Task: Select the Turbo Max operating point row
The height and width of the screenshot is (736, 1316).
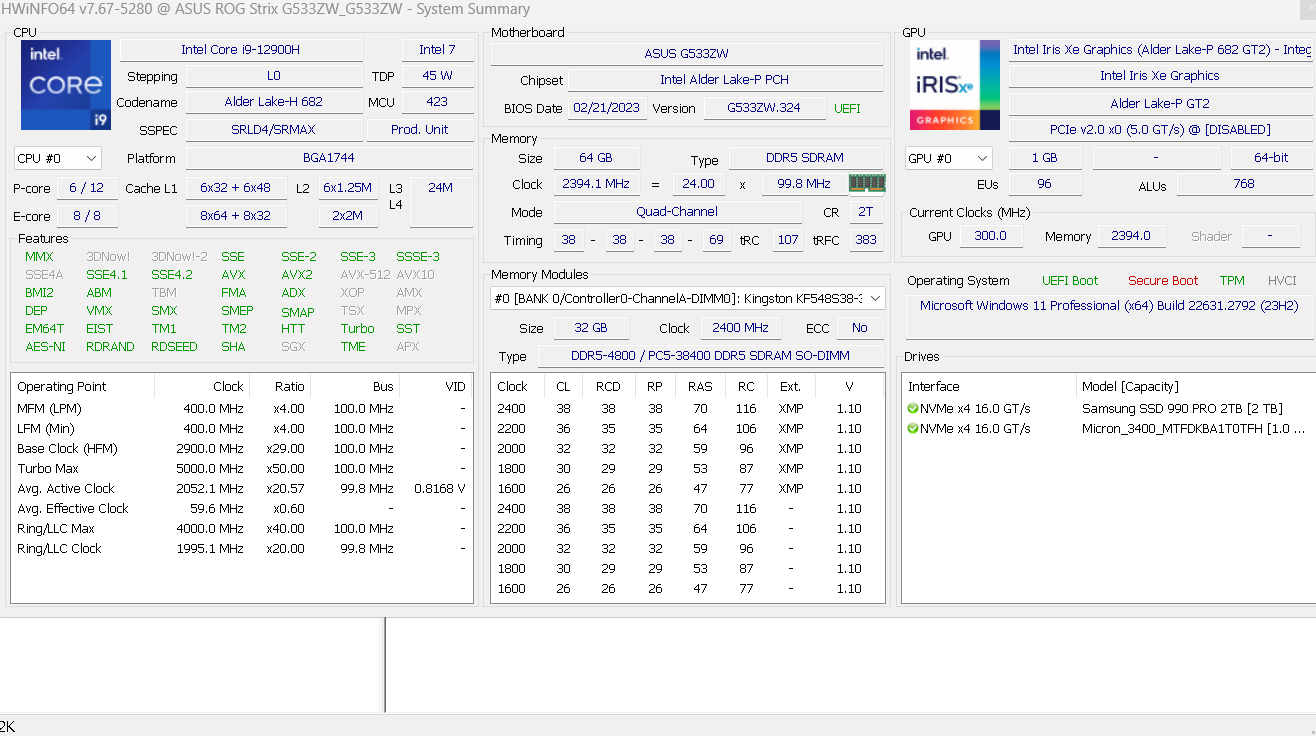Action: tap(241, 468)
